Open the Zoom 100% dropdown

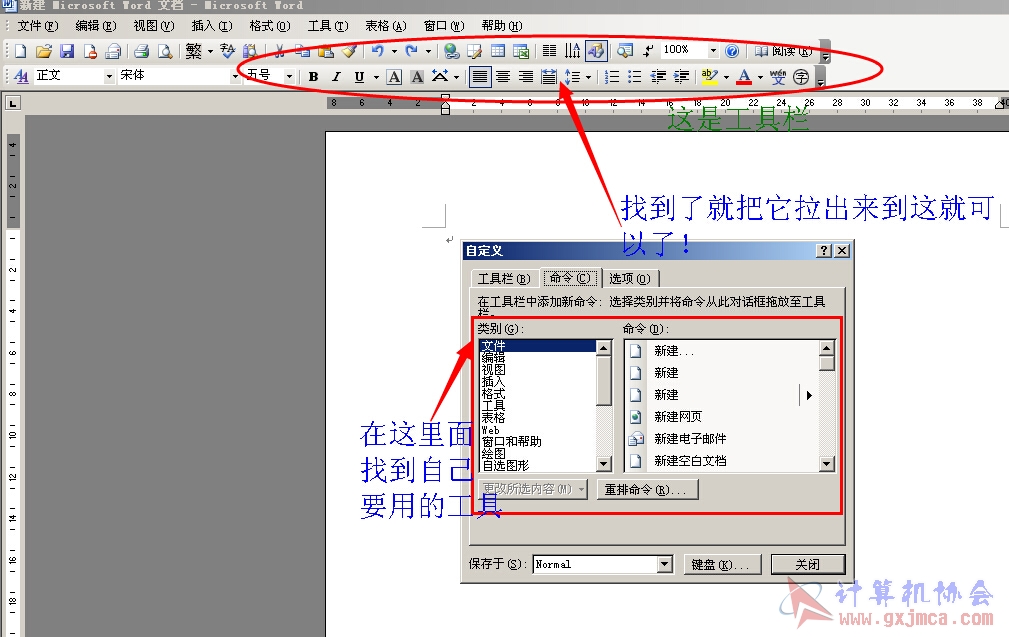[x=713, y=50]
